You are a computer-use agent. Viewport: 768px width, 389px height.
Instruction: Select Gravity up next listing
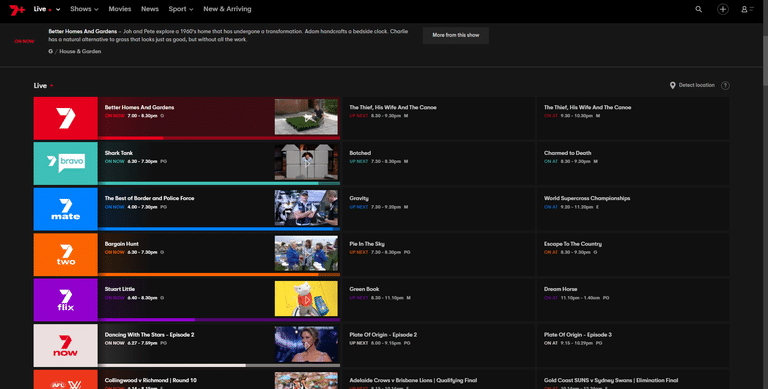tap(438, 209)
